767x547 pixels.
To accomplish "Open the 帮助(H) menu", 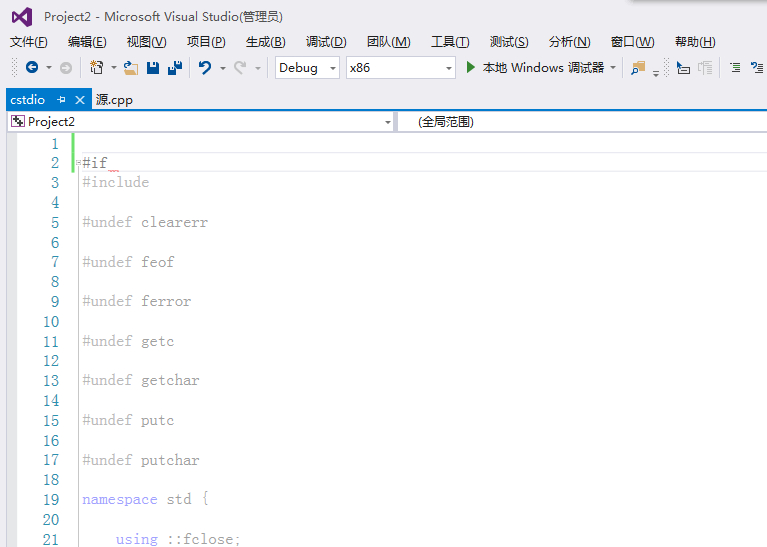I will (x=695, y=42).
